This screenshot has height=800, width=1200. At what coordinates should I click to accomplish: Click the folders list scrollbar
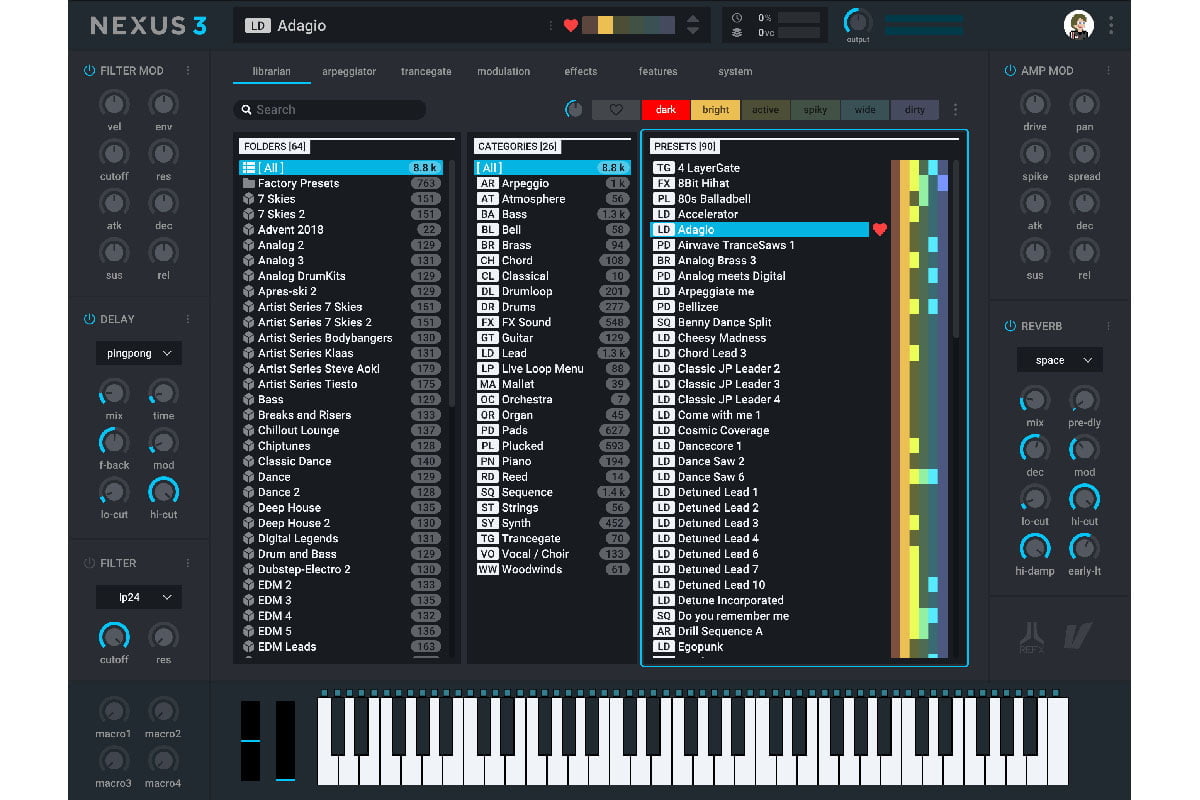tap(452, 283)
